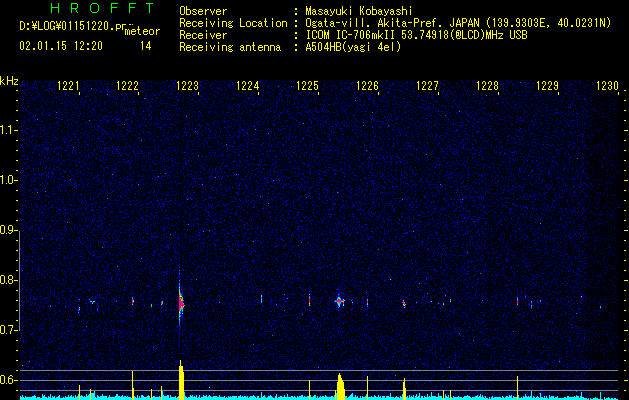This screenshot has width=629, height=400.
Task: Click the 1225 time axis marker
Action: tap(307, 85)
